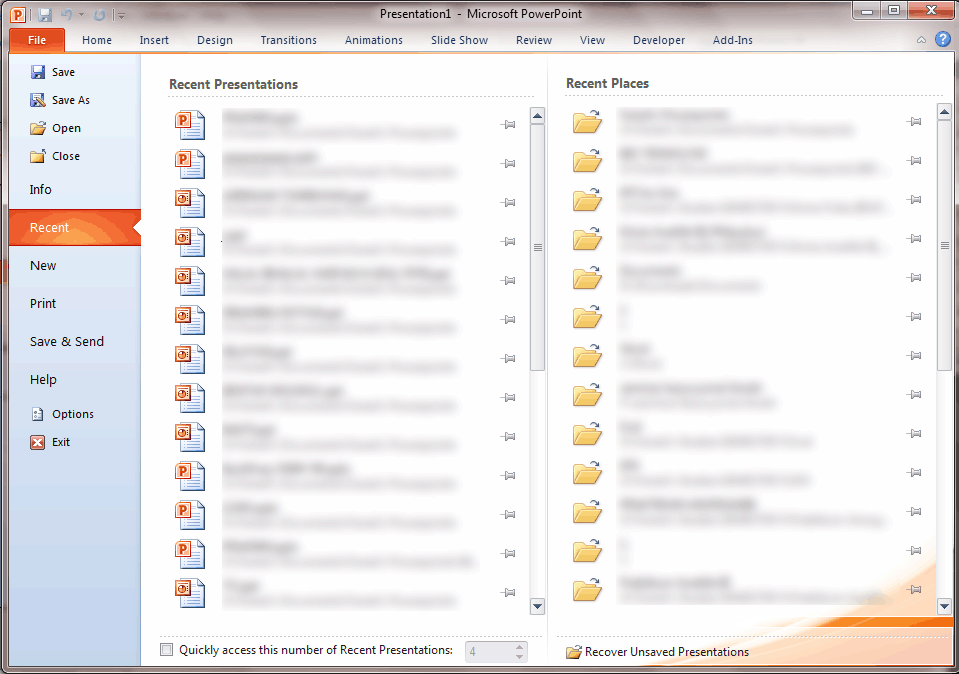The height and width of the screenshot is (674, 959).
Task: Pin the top recent place folder
Action: 914,121
